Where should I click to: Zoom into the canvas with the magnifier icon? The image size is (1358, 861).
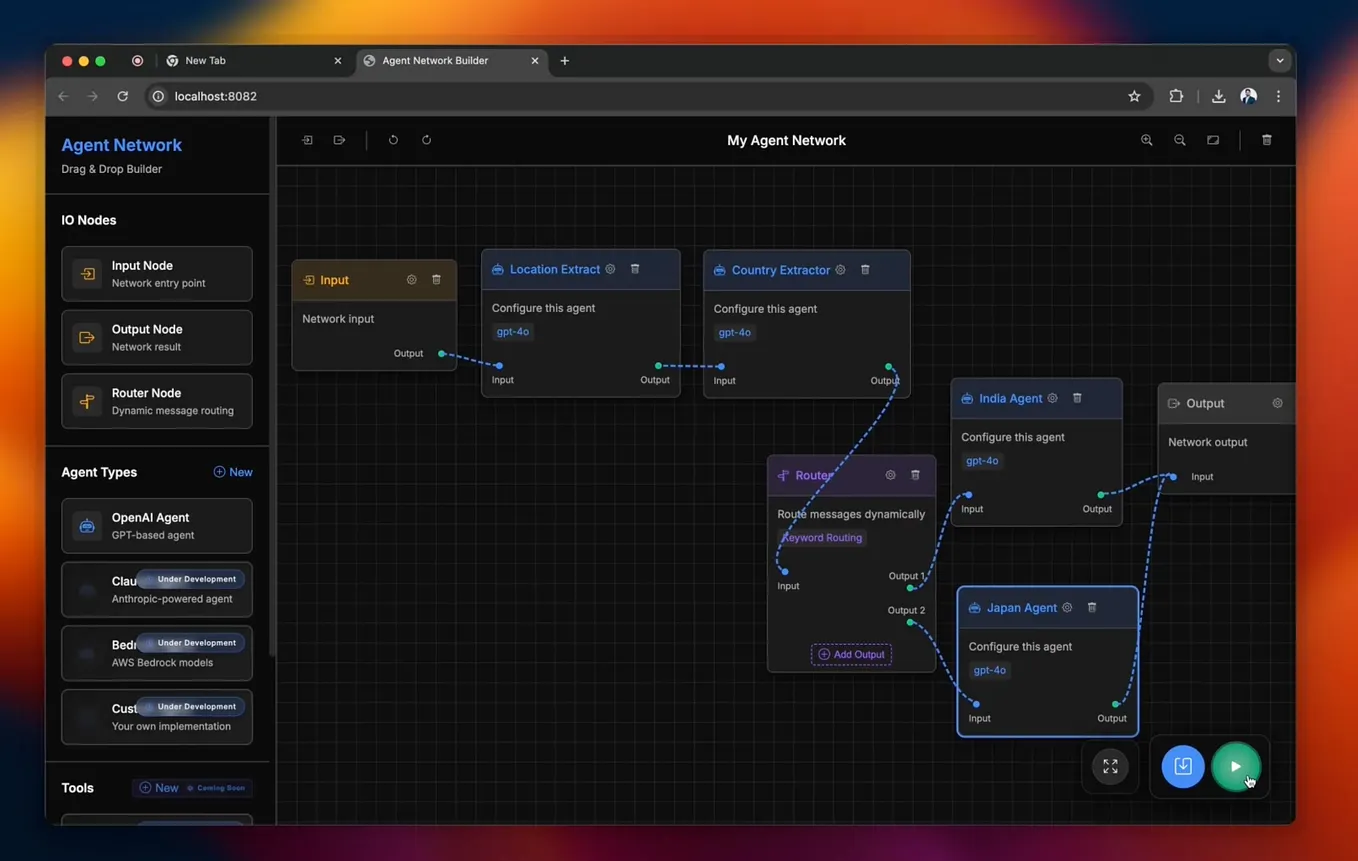1146,140
